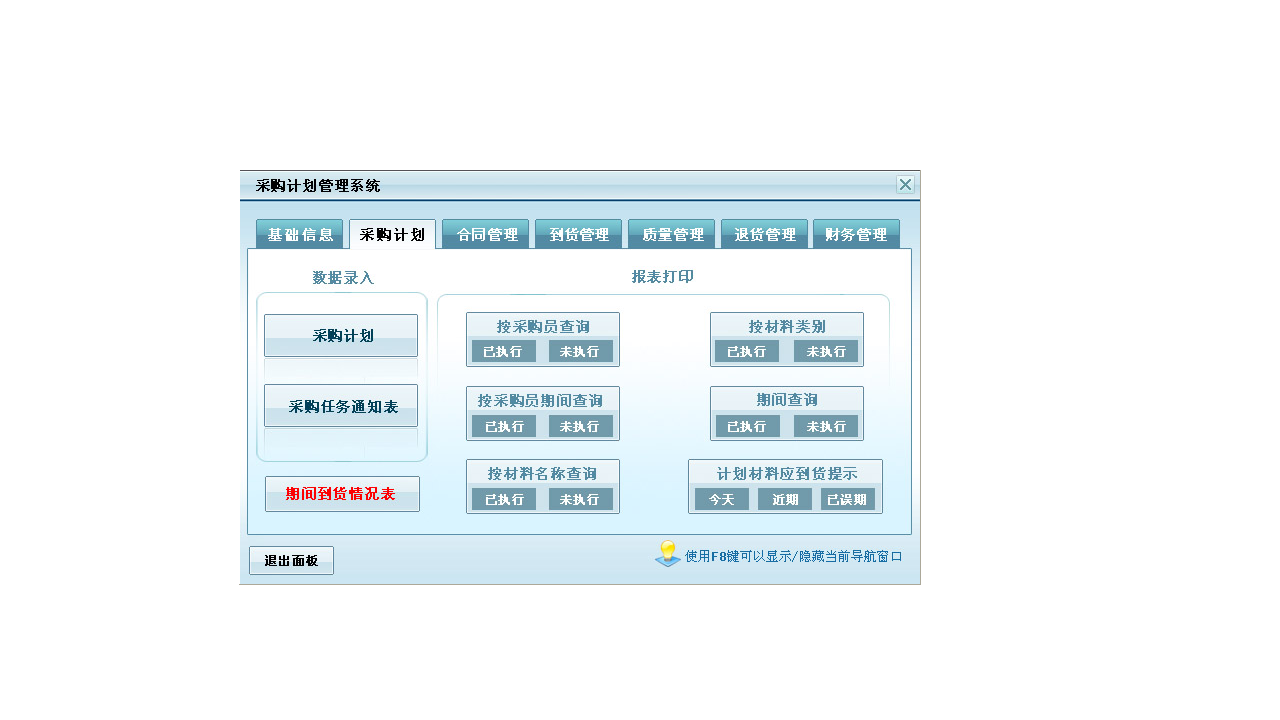Click 未执行 under 按采购员期间查询

click(581, 425)
